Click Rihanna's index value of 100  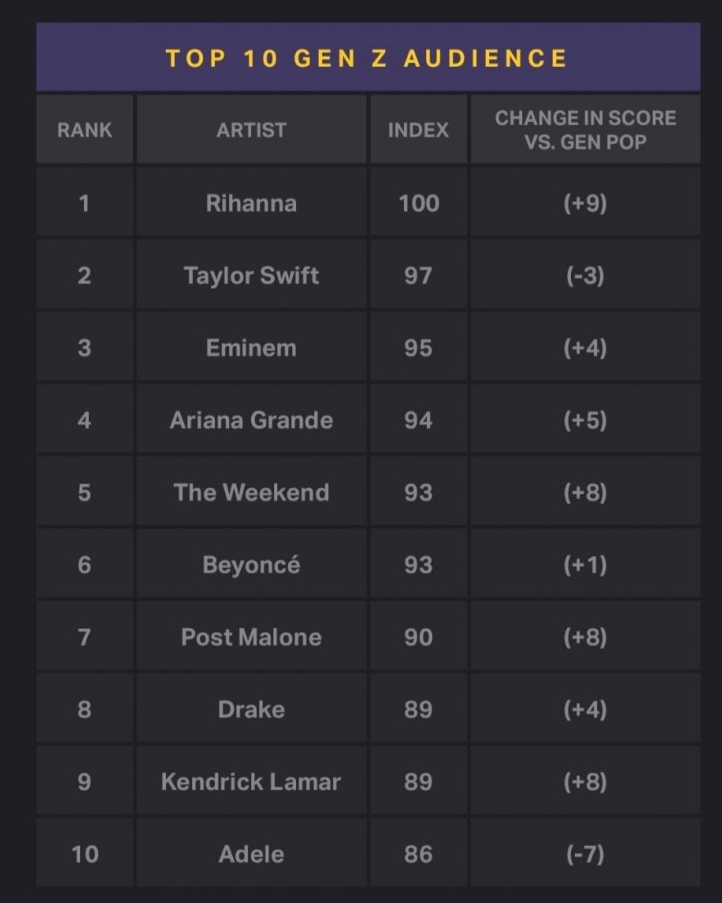[x=418, y=203]
